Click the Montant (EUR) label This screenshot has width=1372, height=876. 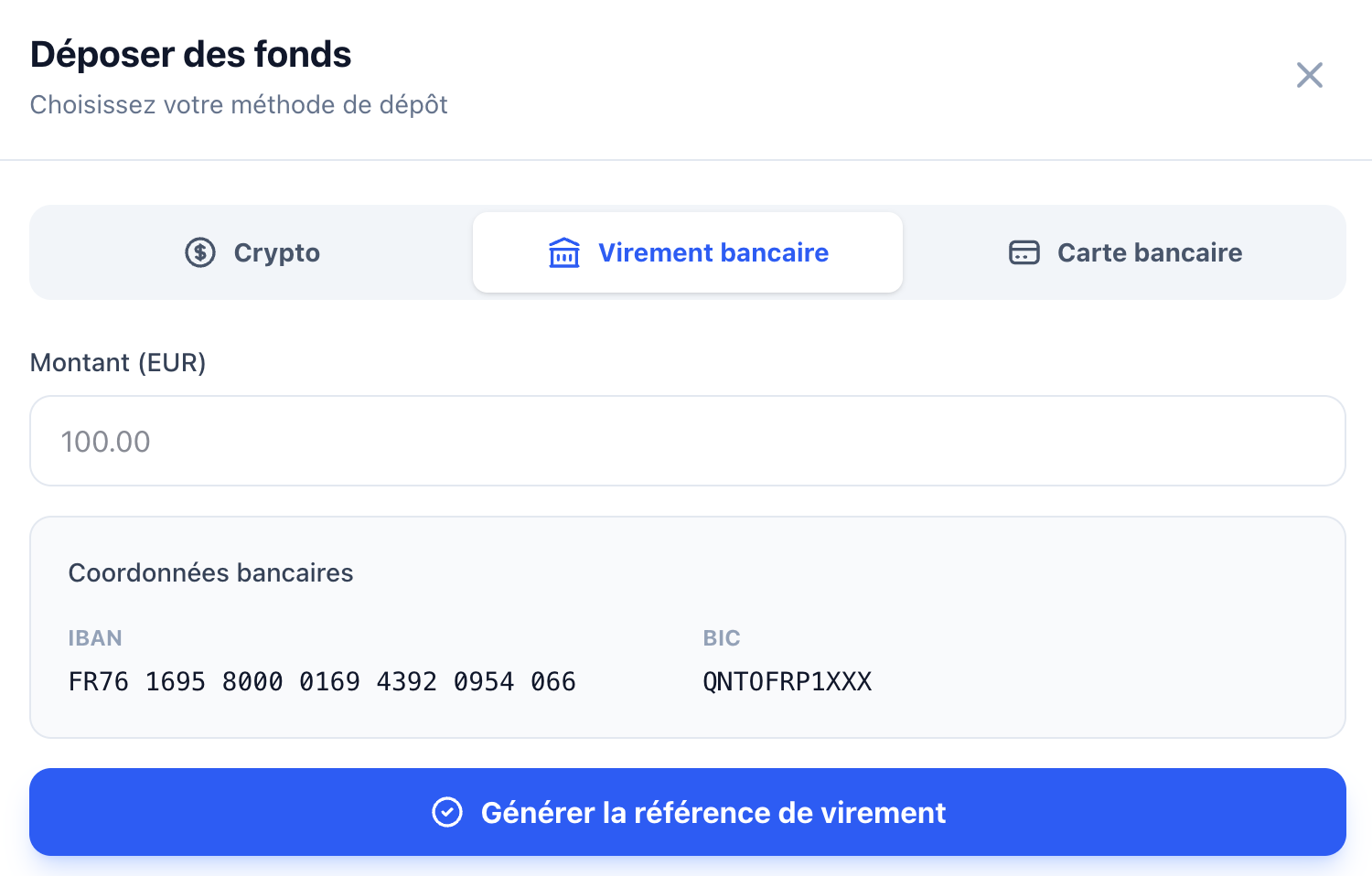click(x=118, y=363)
